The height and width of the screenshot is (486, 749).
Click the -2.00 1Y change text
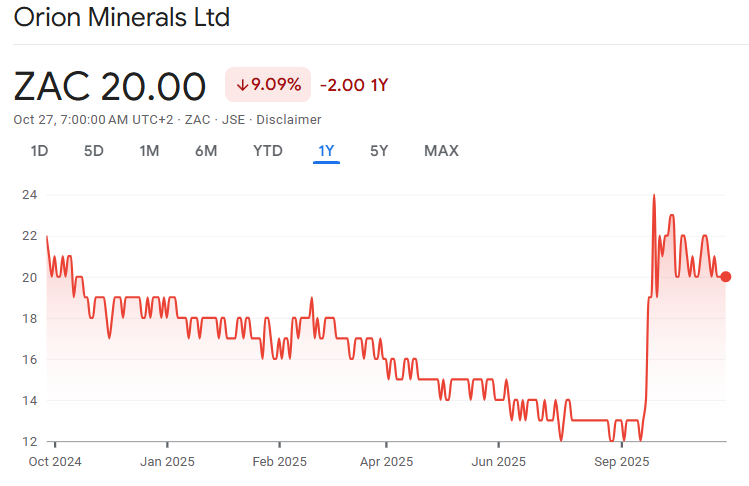click(354, 85)
